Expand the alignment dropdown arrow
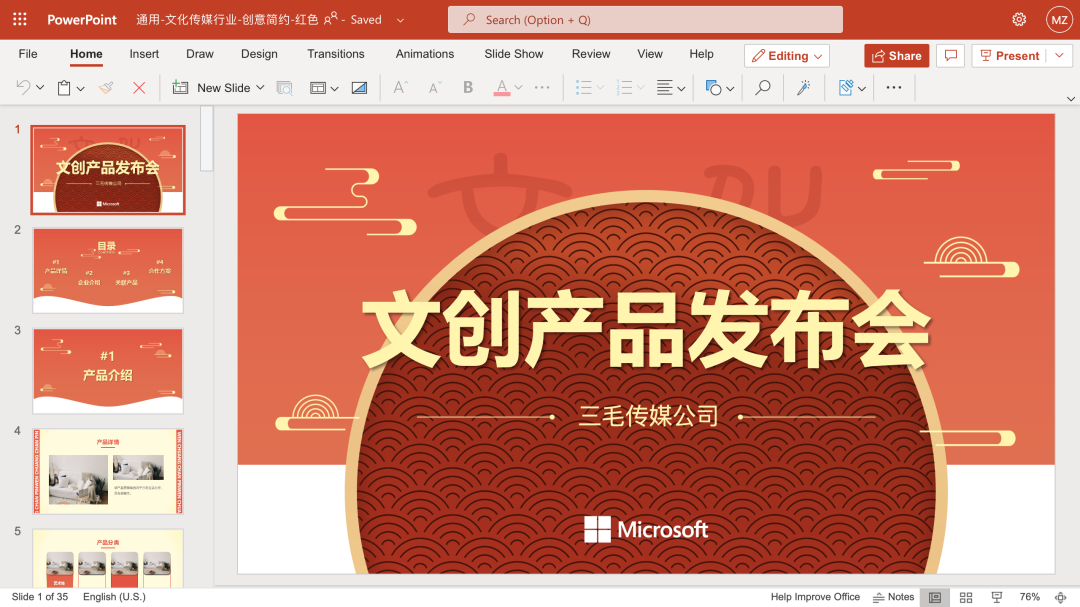Screen dimensions: 1080x607 point(681,88)
